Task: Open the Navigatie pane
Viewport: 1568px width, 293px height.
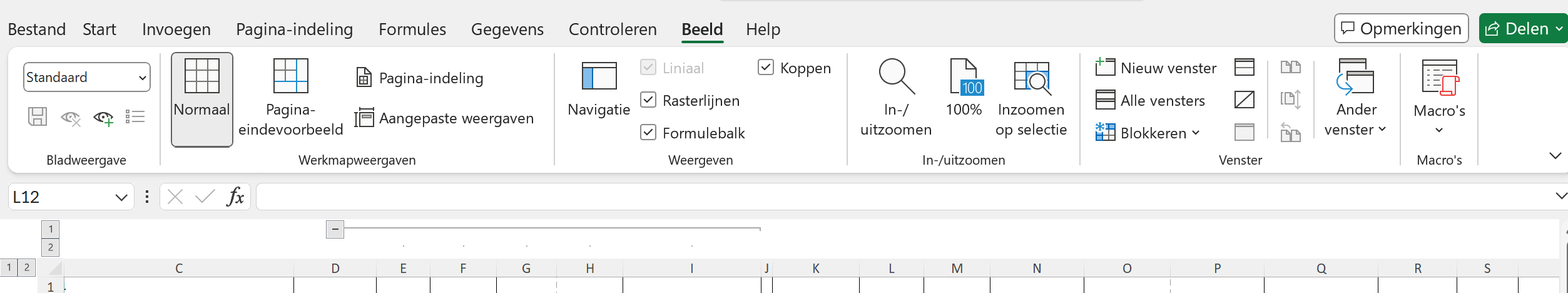Action: 599,77
